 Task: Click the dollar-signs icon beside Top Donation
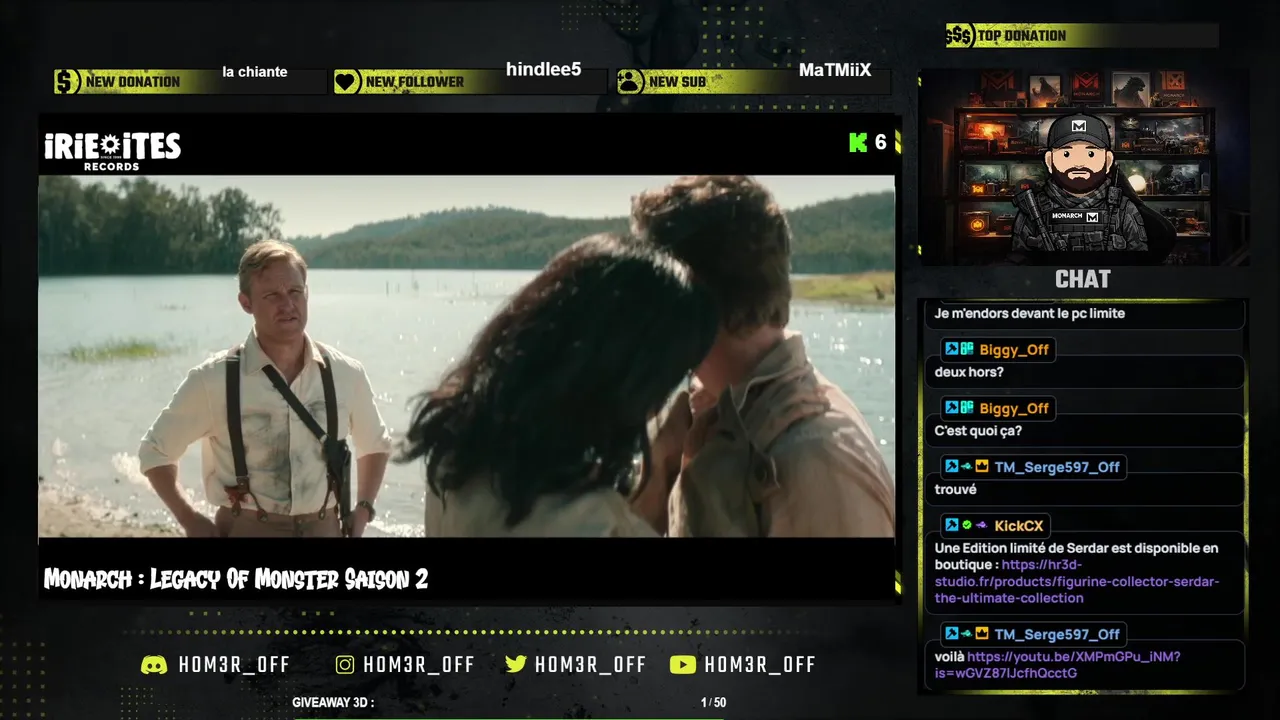click(960, 36)
